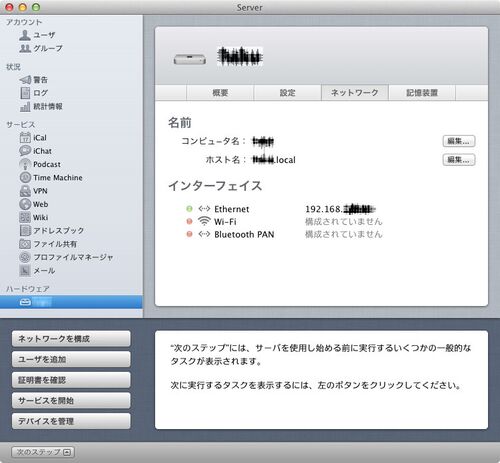The height and width of the screenshot is (463, 500).
Task: Open the 警告 alerts megaphone icon
Action: 25,80
